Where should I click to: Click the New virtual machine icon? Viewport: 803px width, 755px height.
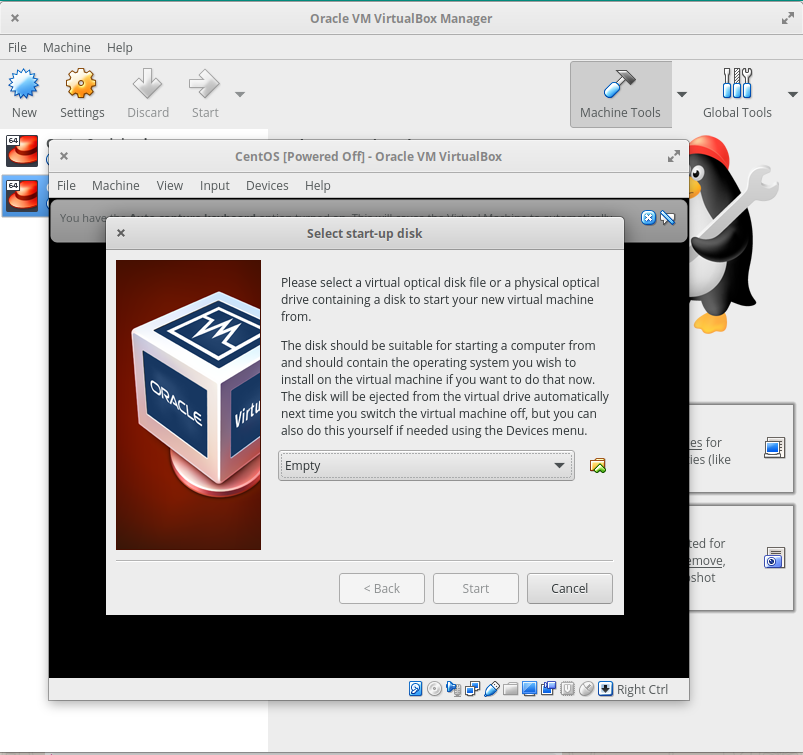click(x=24, y=83)
